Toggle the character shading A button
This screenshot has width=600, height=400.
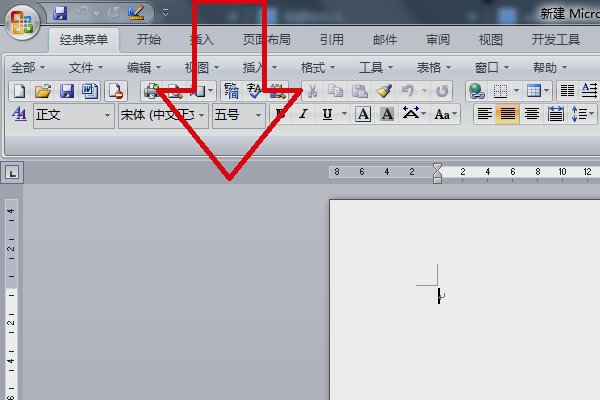[387, 114]
